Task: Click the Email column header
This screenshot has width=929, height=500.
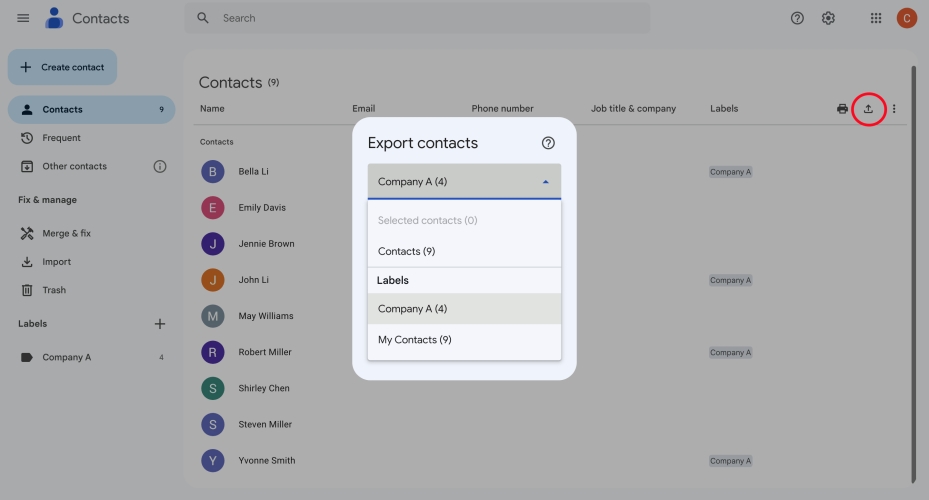Action: click(363, 109)
